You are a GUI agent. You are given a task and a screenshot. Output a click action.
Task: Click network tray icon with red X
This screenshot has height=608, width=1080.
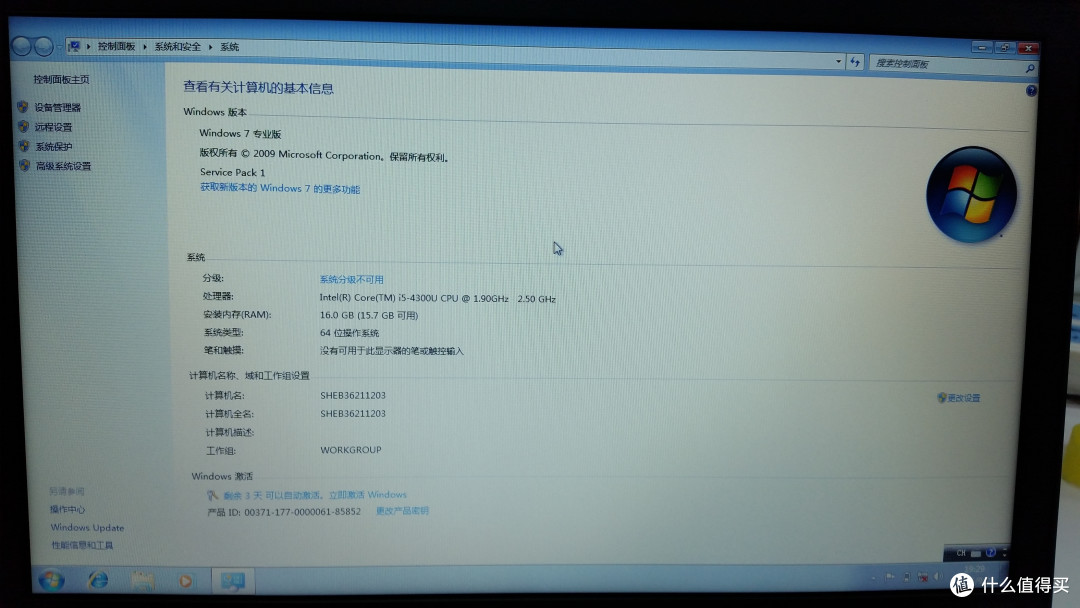(x=922, y=577)
